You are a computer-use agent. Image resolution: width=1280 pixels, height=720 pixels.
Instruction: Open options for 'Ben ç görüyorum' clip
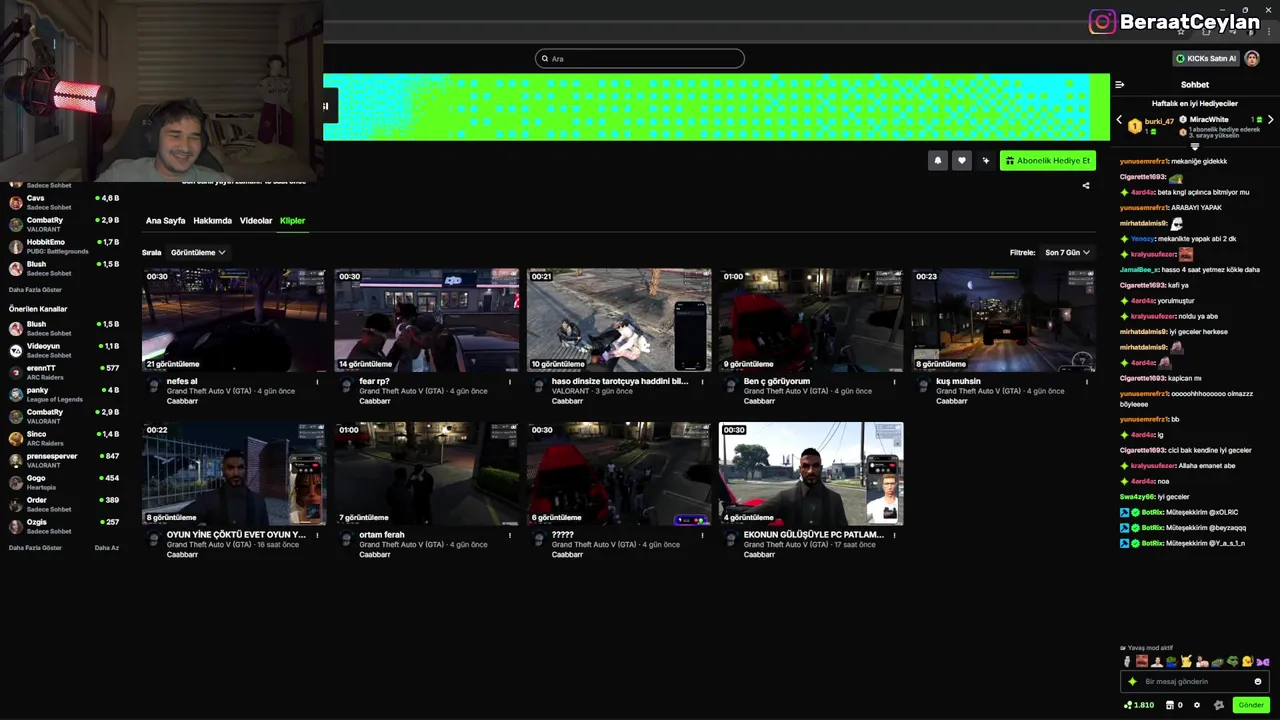894,381
